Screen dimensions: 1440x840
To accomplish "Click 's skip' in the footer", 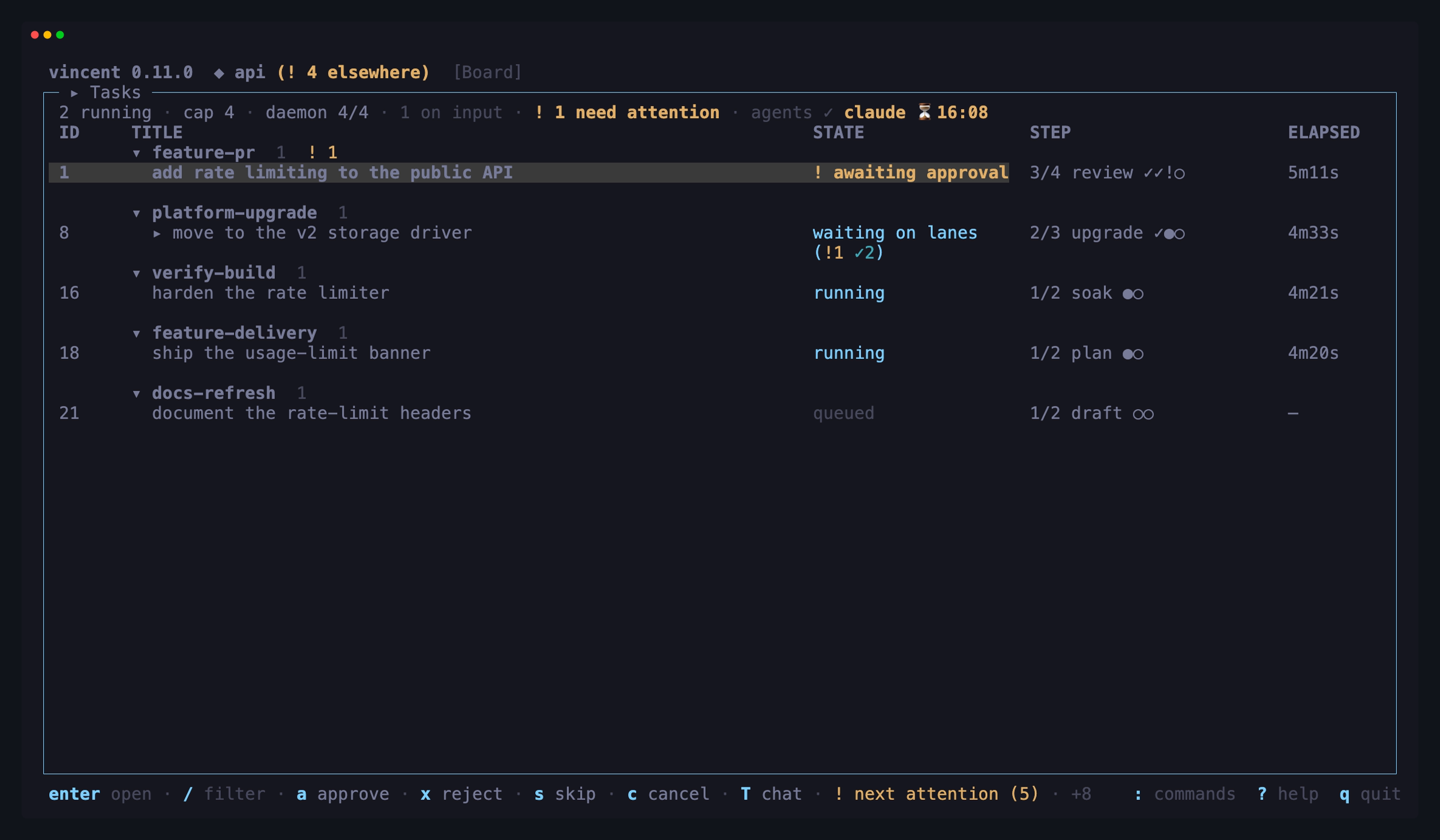I will [x=565, y=794].
